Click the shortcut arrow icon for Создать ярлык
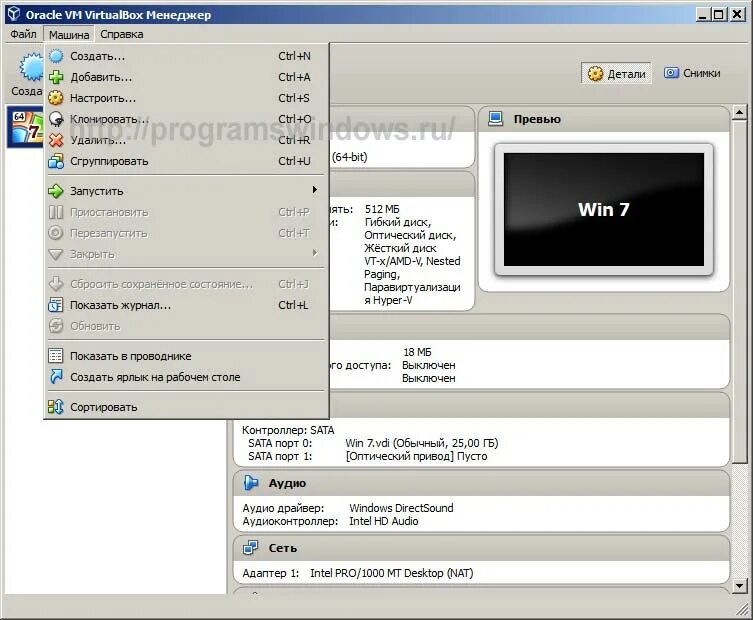This screenshot has height=620, width=753. [x=56, y=377]
